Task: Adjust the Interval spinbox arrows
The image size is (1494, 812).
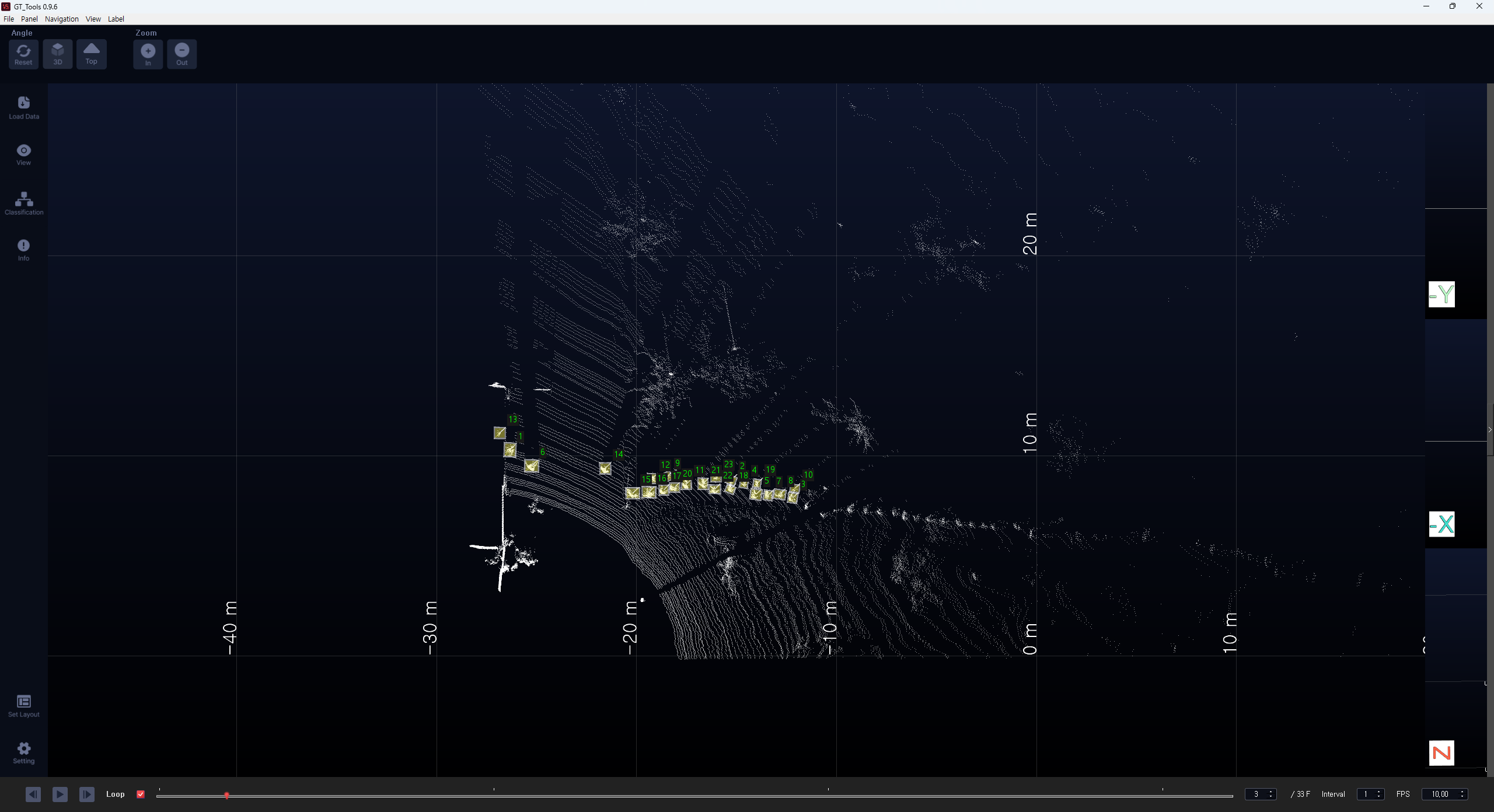Action: (x=1378, y=794)
